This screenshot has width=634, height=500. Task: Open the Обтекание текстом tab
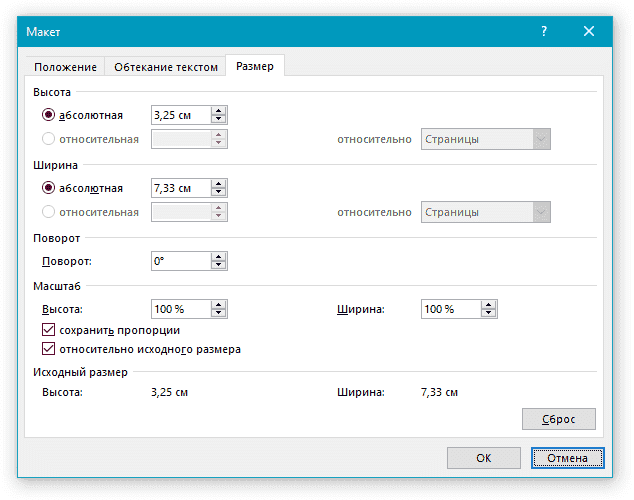165,67
